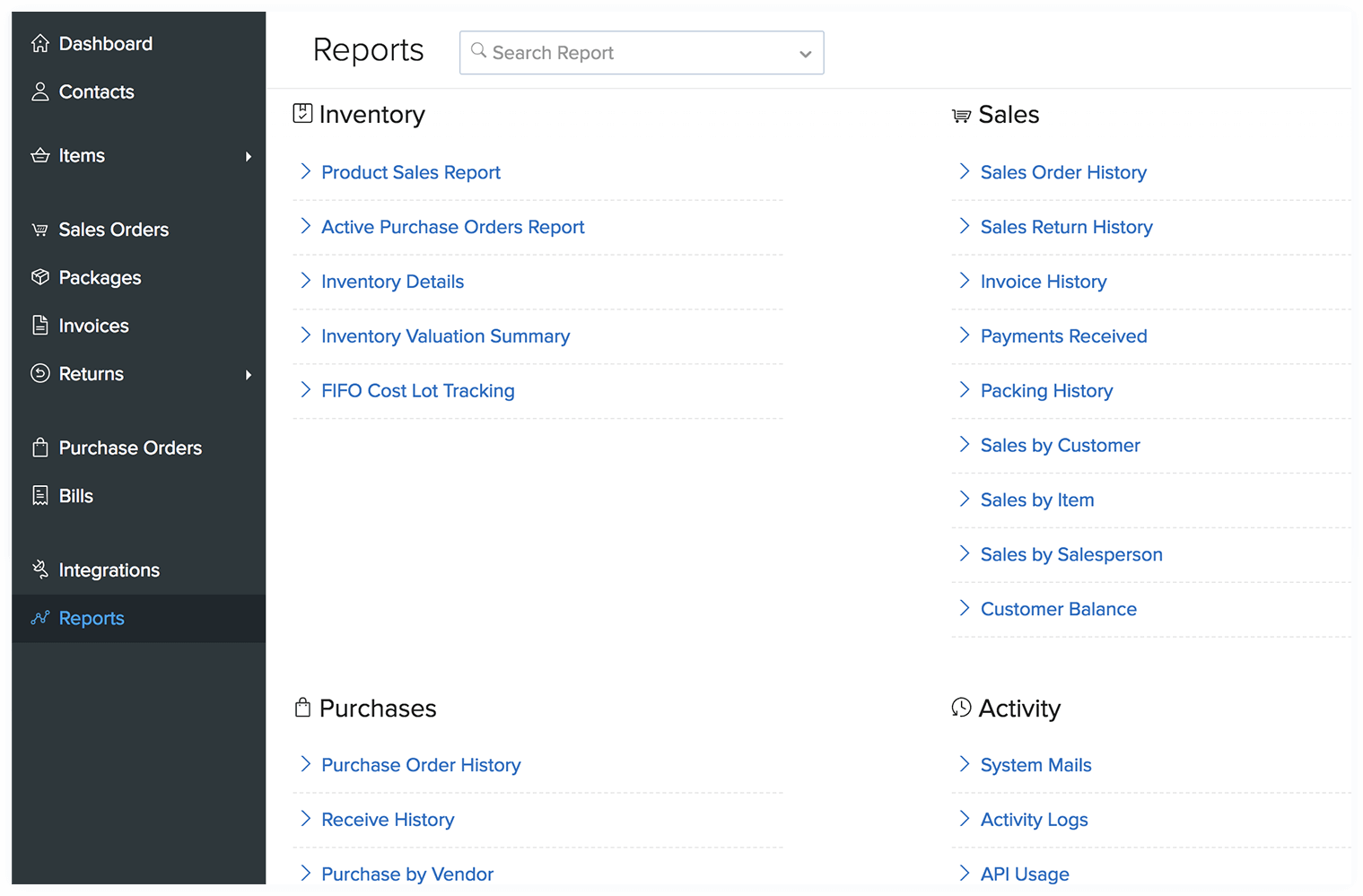Image resolution: width=1363 pixels, height=896 pixels.
Task: Click the search magnifier in Search Report box
Action: click(478, 52)
